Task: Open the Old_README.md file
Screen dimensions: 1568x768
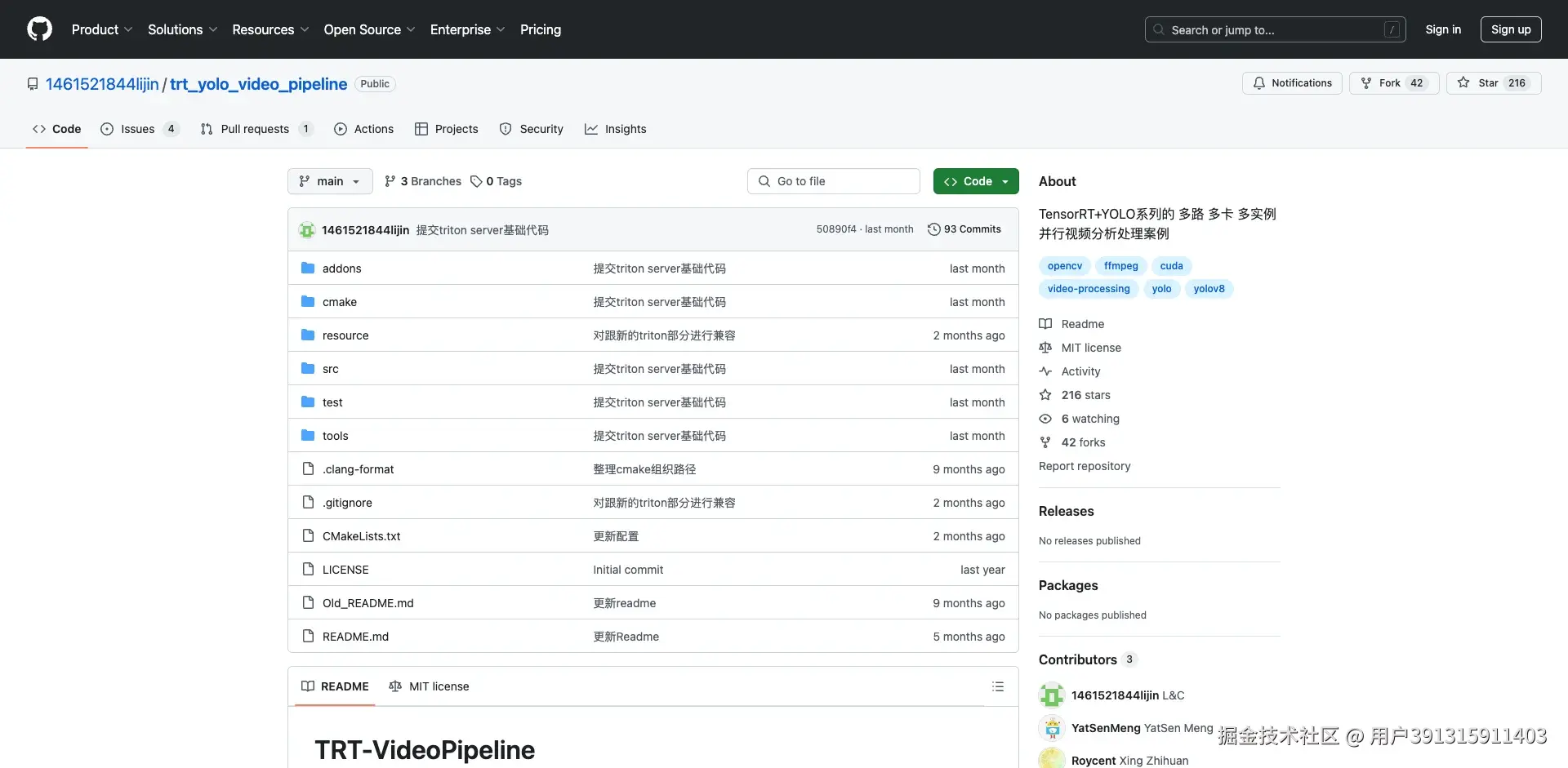Action: pyautogui.click(x=368, y=603)
